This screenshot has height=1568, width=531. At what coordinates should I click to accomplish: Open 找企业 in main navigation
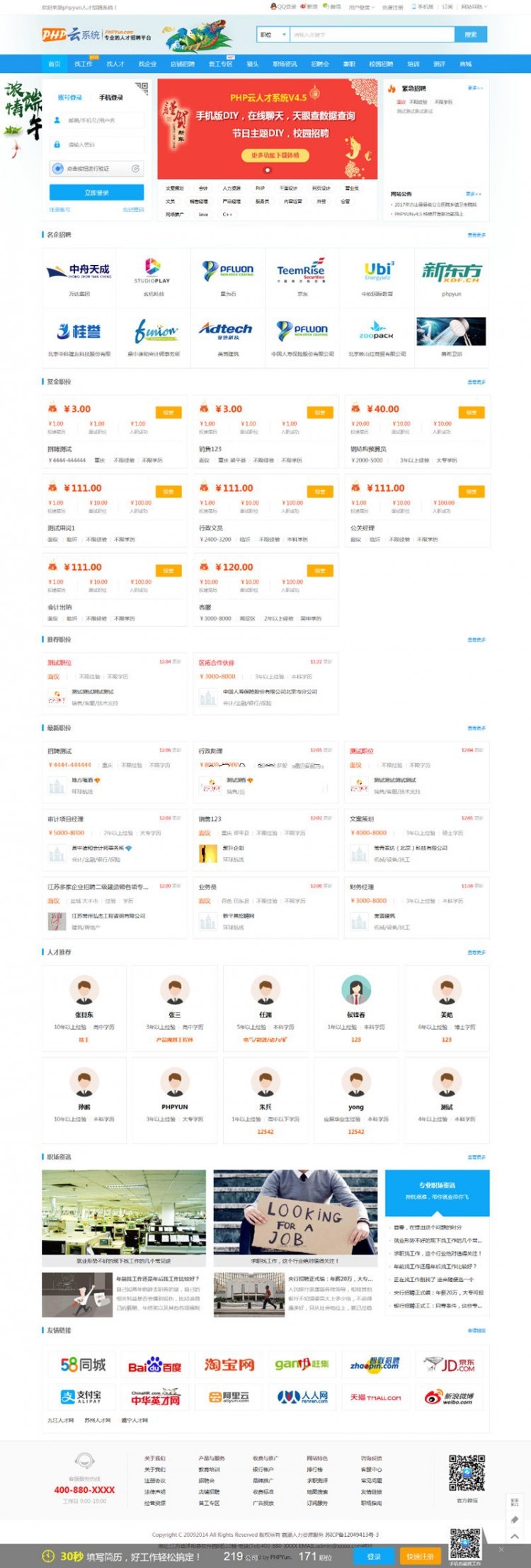coord(147,64)
